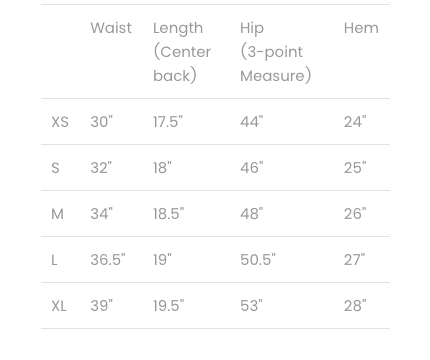Select the XL length value 19.5"

[x=169, y=306]
